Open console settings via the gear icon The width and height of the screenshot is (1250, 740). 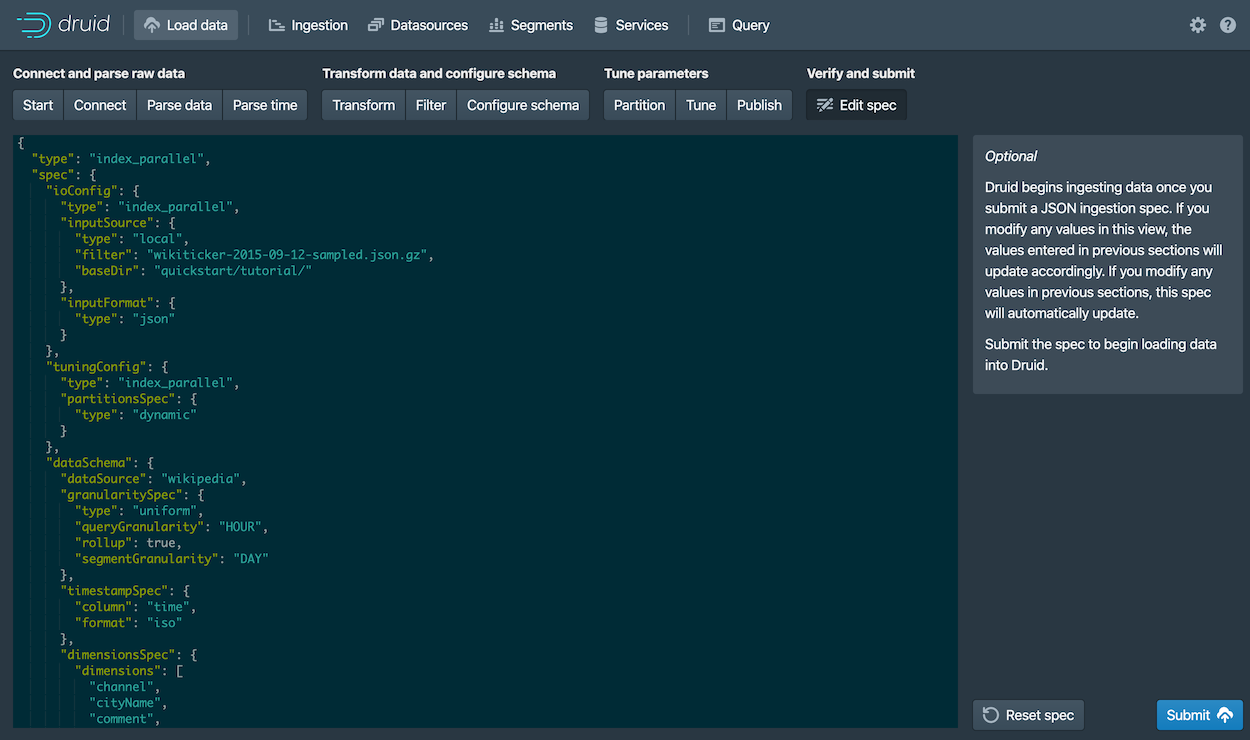(1197, 25)
